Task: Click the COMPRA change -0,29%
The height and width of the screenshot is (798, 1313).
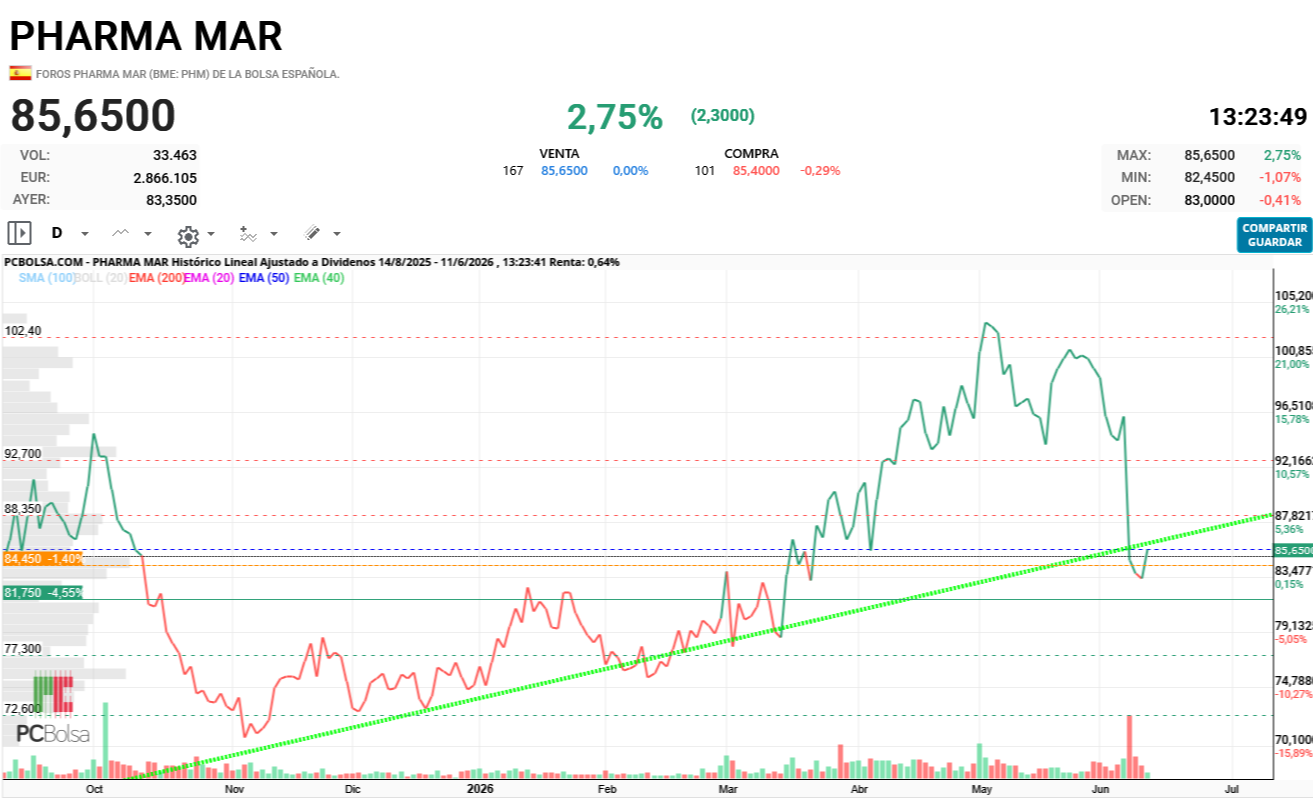Action: [x=820, y=171]
